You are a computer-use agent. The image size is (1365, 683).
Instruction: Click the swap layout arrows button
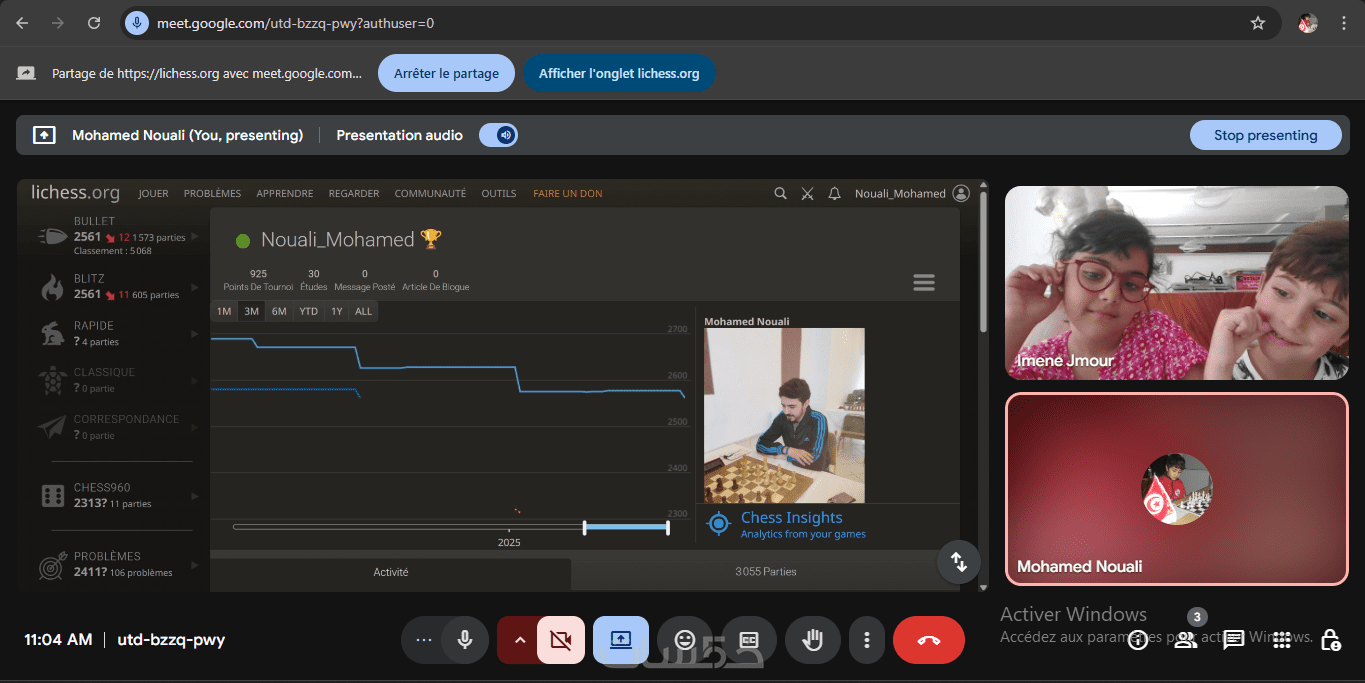[x=959, y=562]
